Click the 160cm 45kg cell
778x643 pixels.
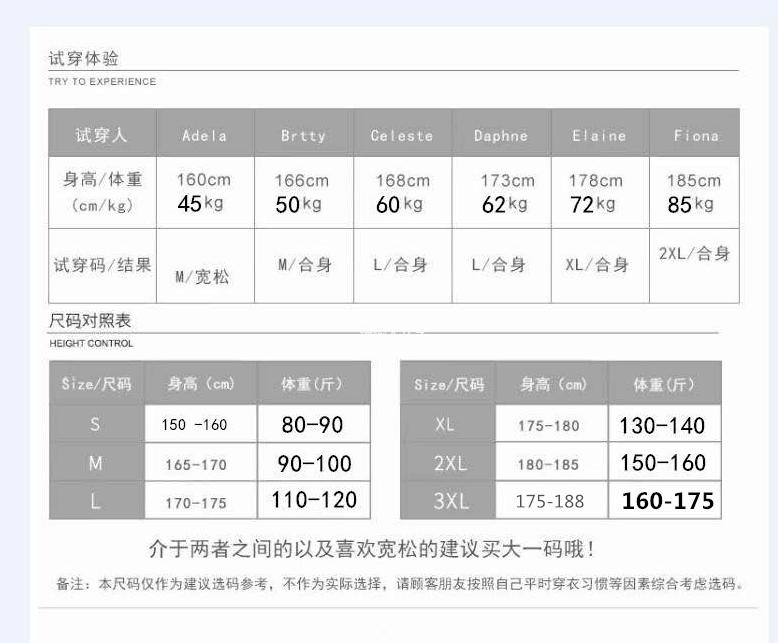pos(205,193)
